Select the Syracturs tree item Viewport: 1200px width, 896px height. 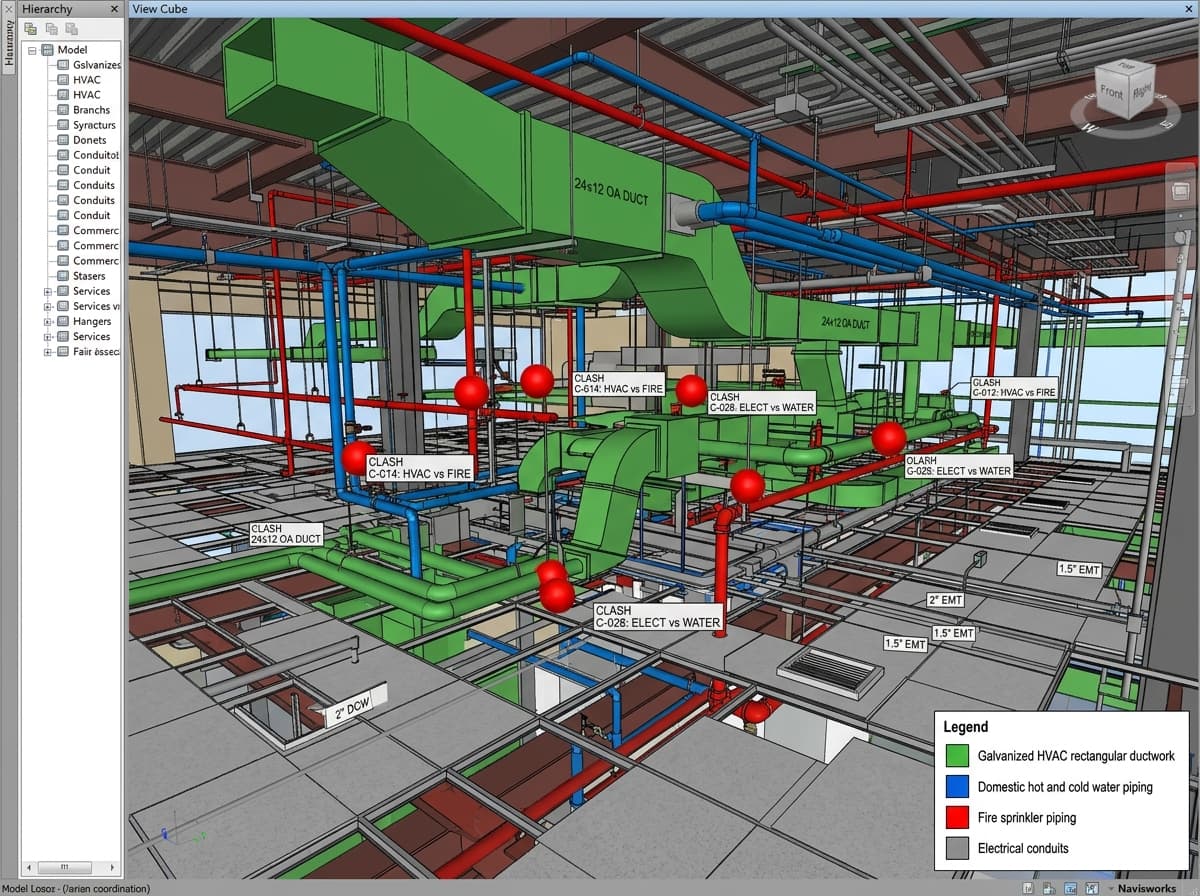click(x=94, y=125)
